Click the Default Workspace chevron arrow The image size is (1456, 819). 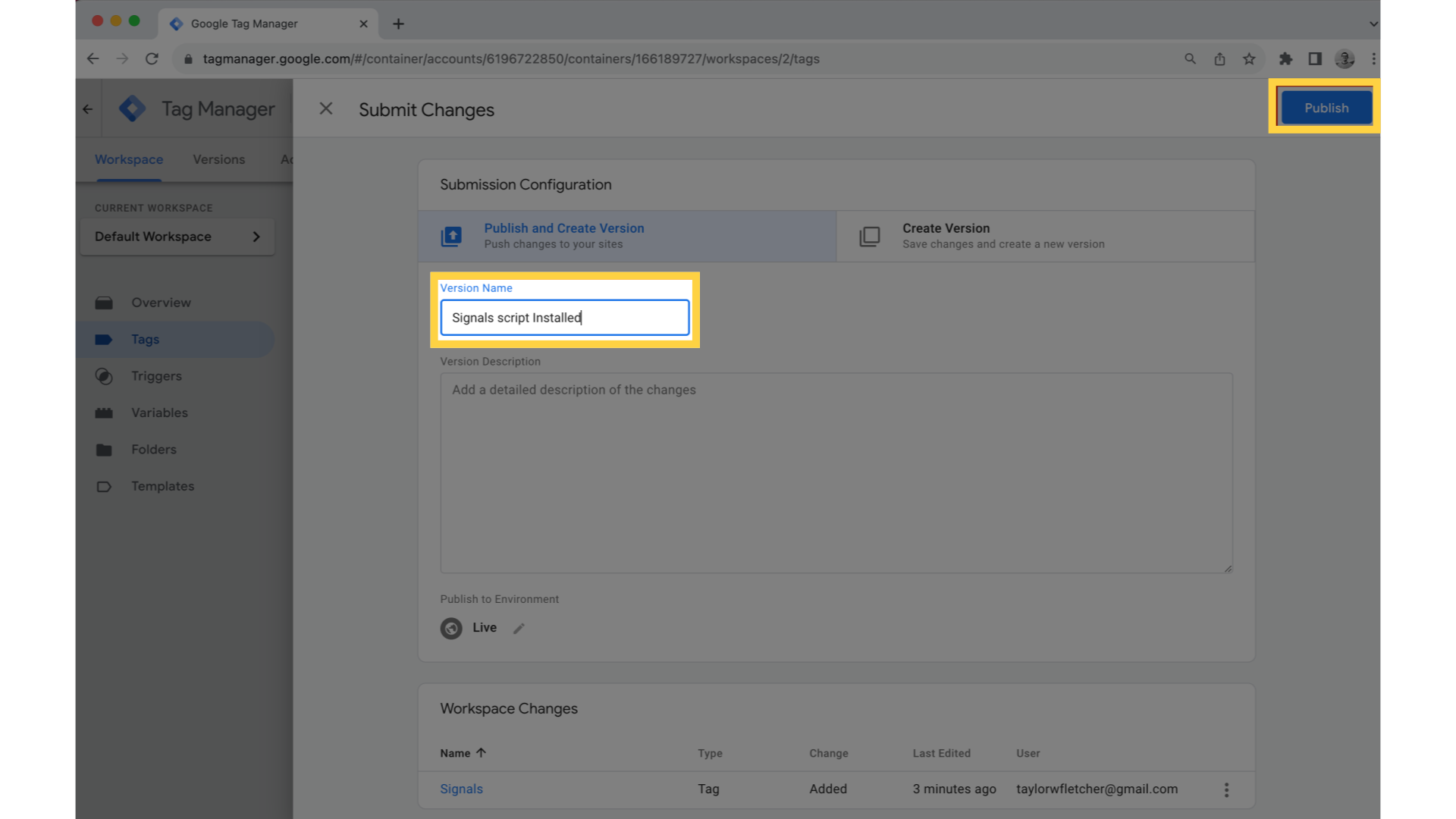point(256,237)
